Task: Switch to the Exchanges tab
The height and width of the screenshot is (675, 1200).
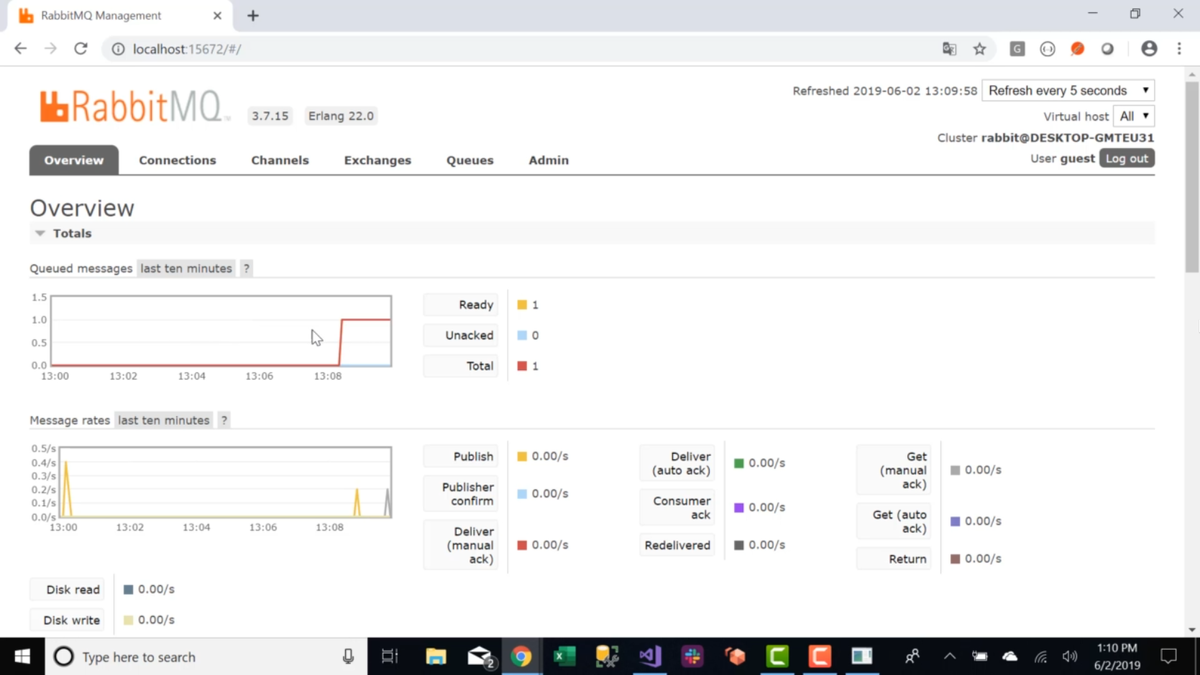Action: 377,160
